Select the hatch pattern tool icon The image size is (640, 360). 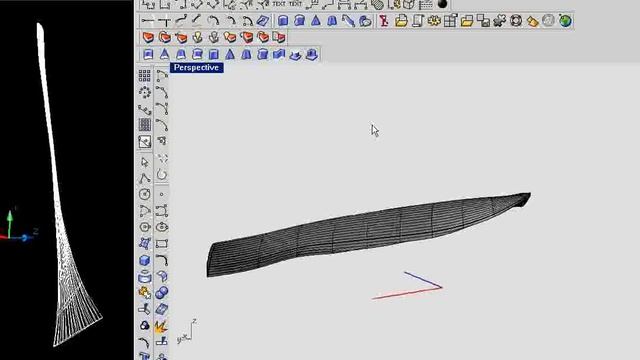(x=378, y=4)
